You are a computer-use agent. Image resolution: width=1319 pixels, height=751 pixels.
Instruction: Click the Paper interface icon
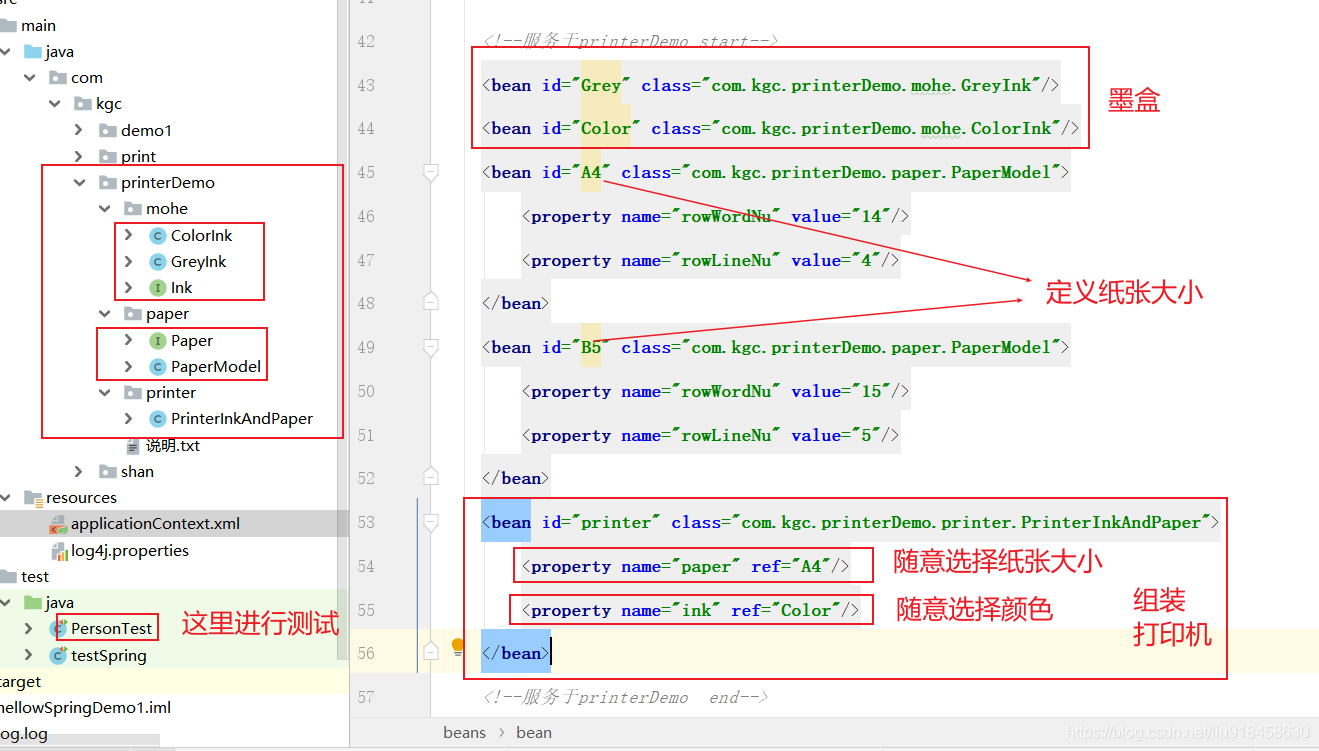(157, 341)
